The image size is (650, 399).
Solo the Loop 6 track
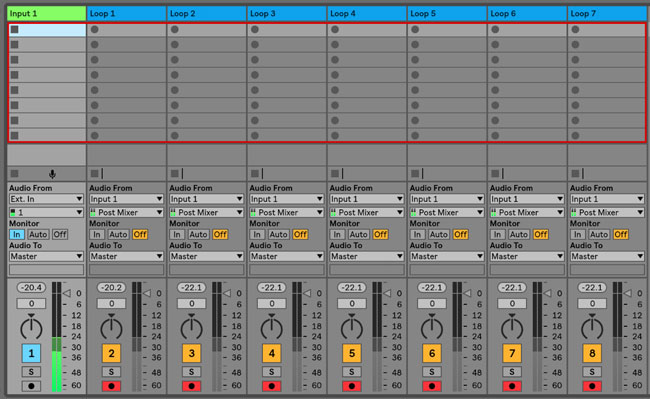pyautogui.click(x=512, y=372)
